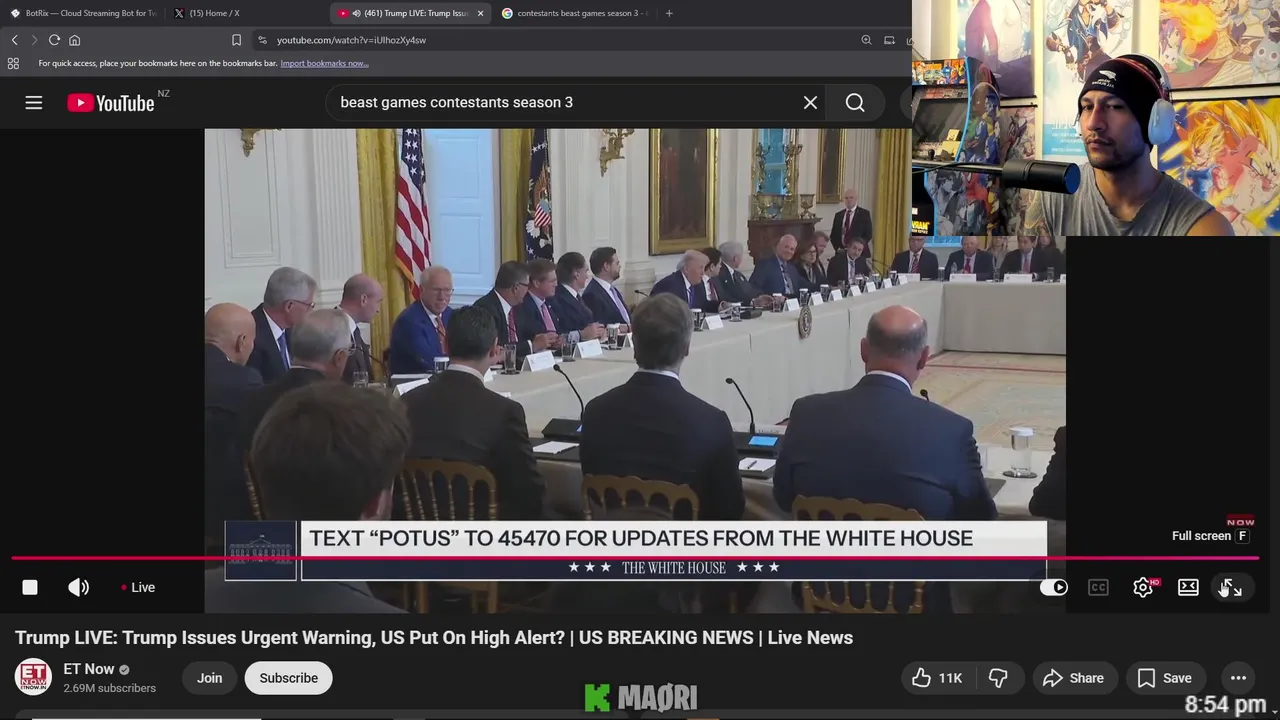
Task: Switch to contestants beast games Google tab
Action: click(574, 13)
